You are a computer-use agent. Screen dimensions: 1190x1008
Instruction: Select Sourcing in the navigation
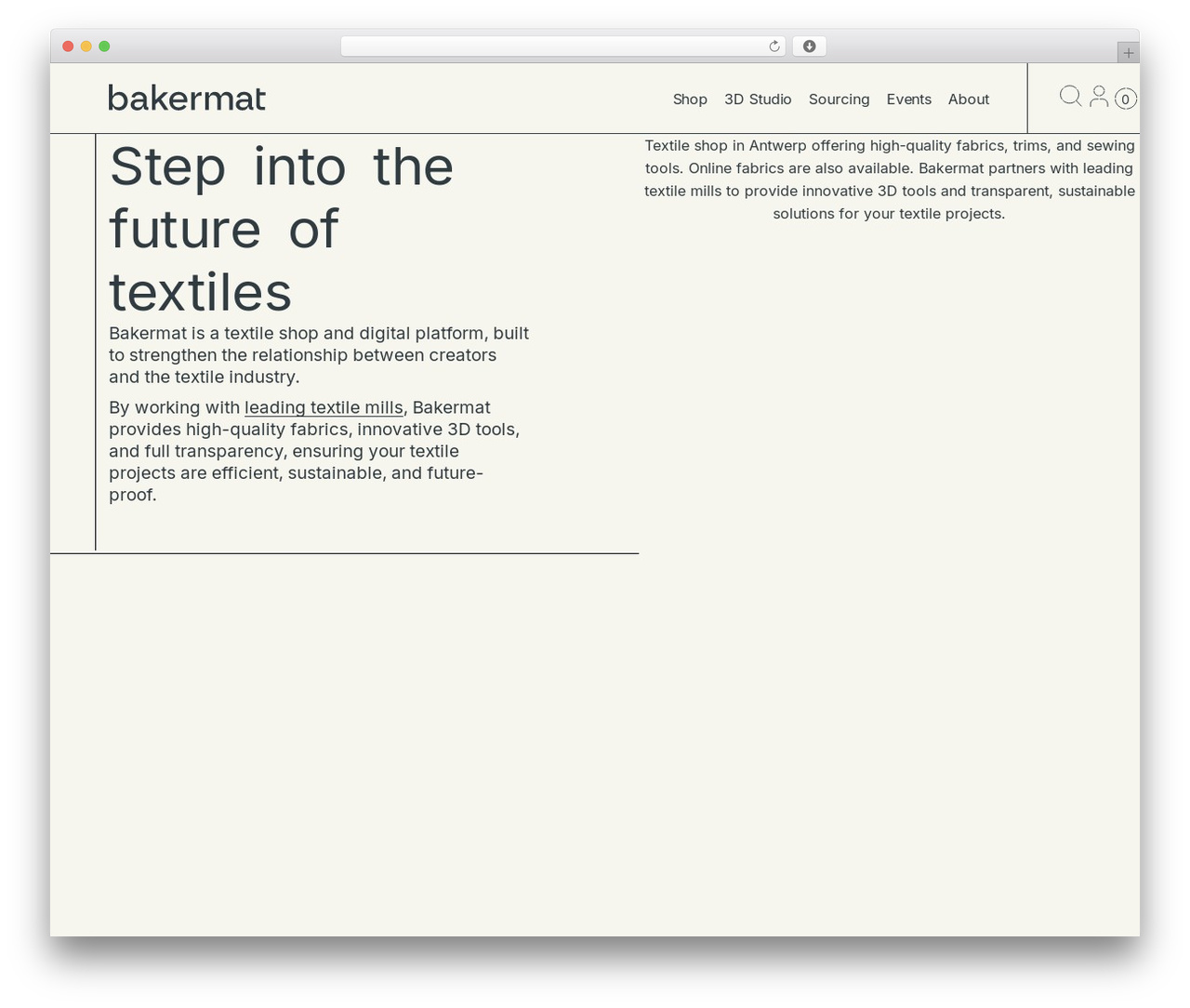coord(839,99)
